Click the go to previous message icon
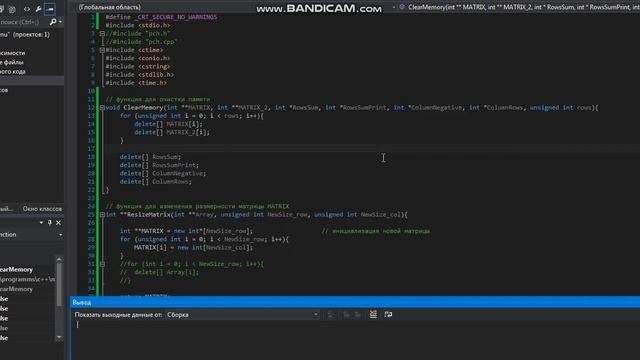The width and height of the screenshot is (640, 360). coord(346,314)
